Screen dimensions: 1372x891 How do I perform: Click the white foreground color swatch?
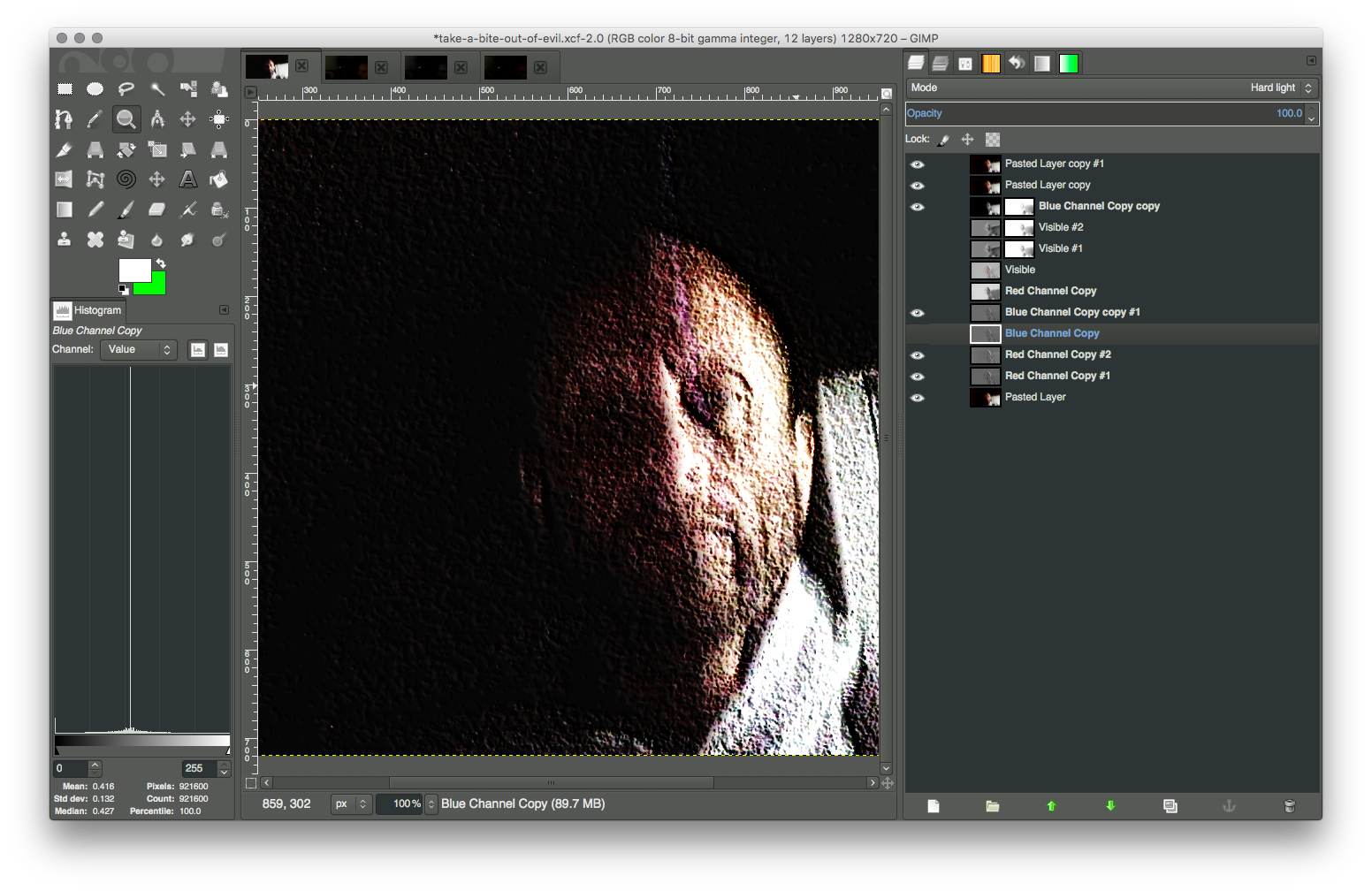point(133,270)
